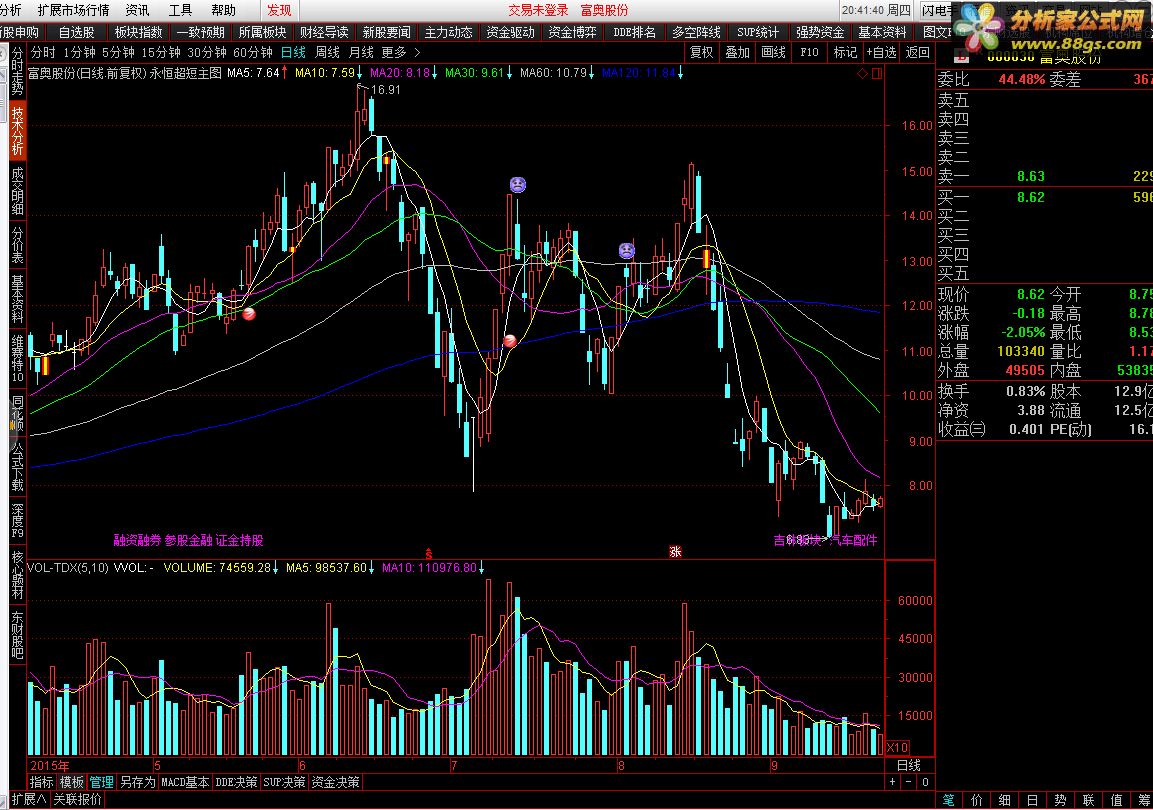
Task: Open the 分时走势 sidebar tab
Action: (18, 71)
